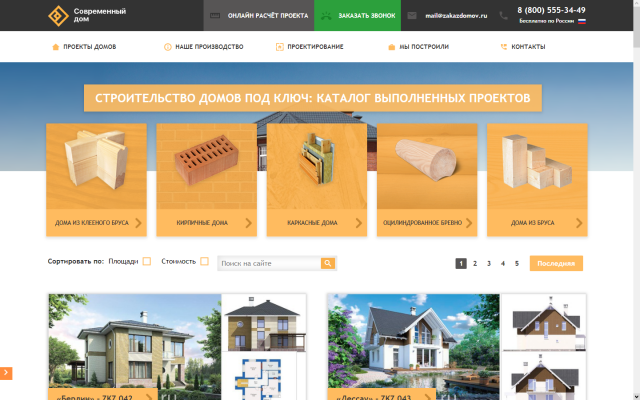This screenshot has width=640, height=400.
Task: Go to page 4
Action: pyautogui.click(x=502, y=264)
